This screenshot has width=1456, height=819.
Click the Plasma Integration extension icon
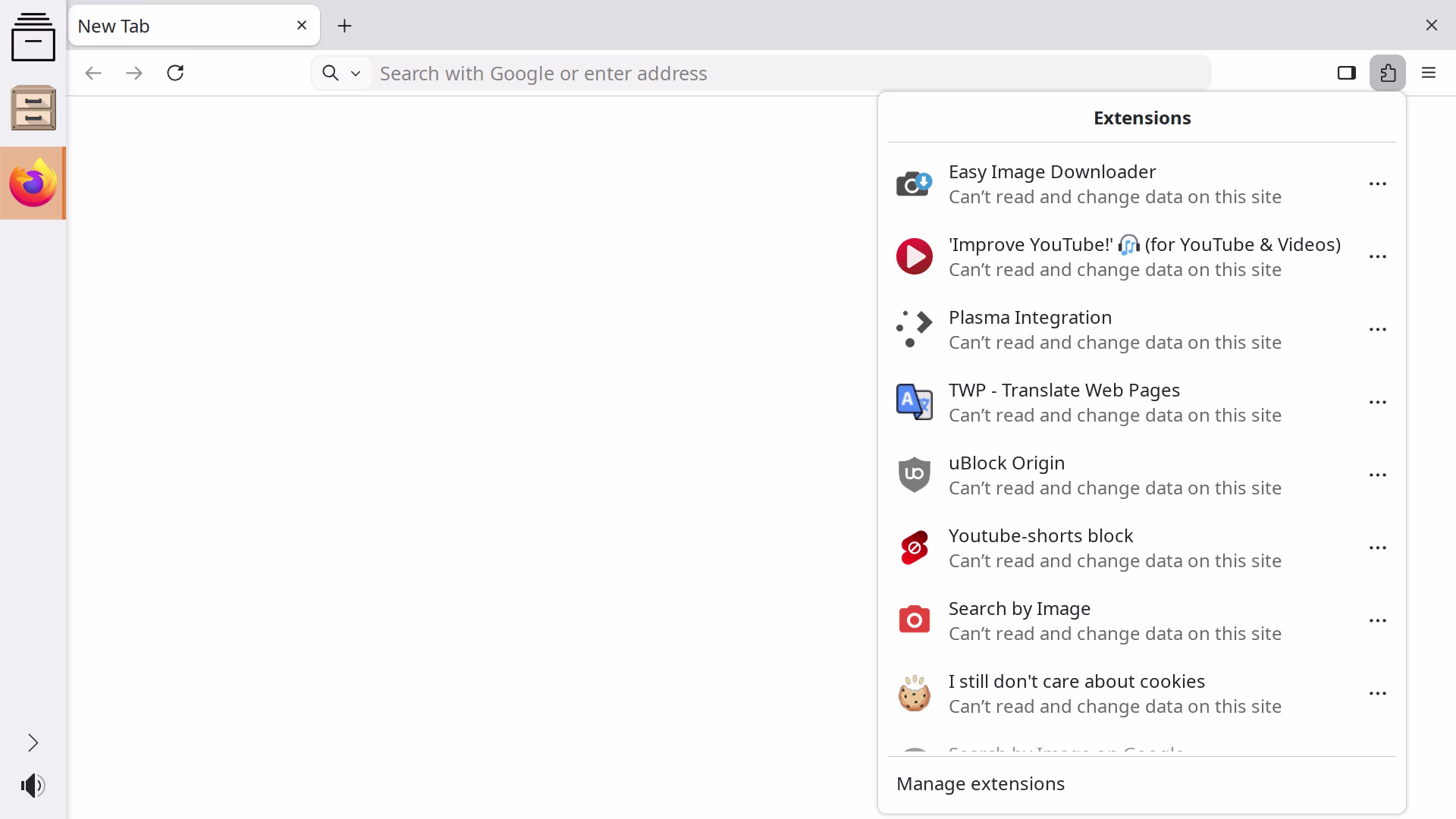(914, 329)
